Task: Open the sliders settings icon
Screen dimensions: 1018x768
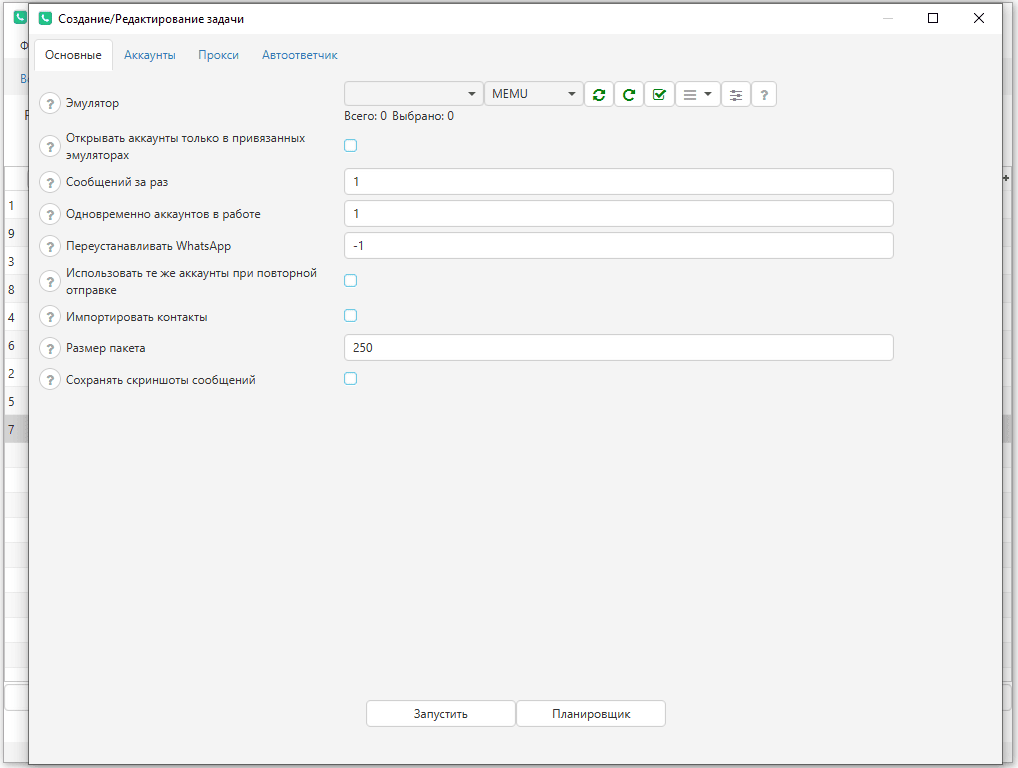Action: click(736, 95)
